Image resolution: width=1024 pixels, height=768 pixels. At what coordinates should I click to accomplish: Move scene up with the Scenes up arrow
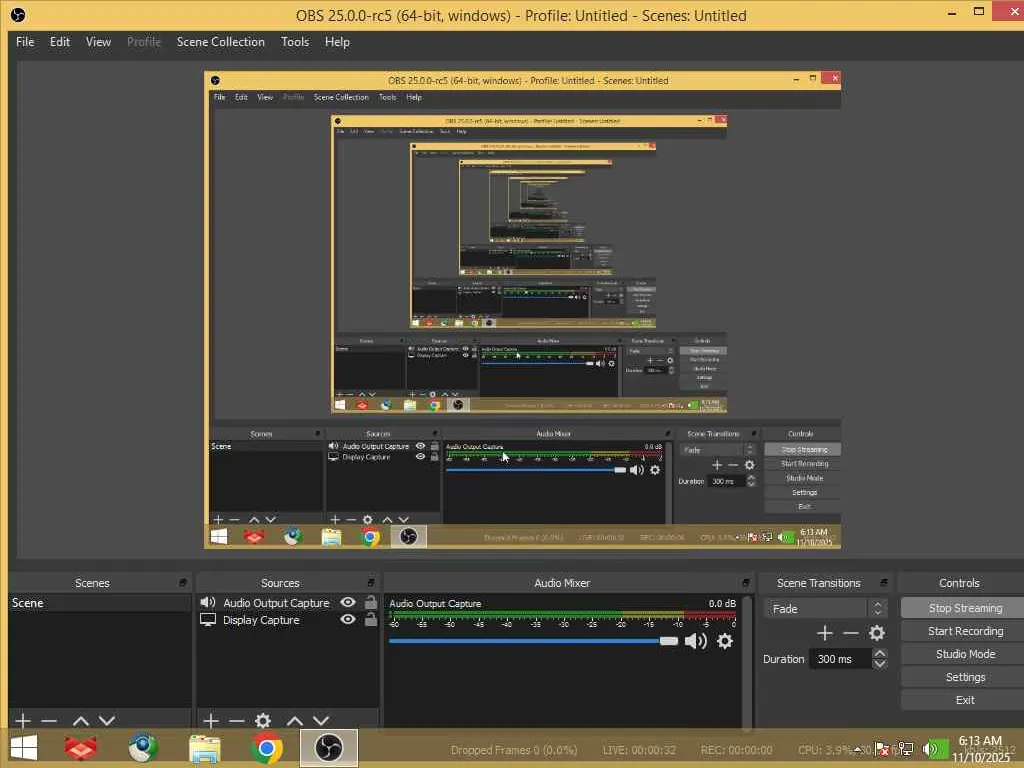[81, 721]
